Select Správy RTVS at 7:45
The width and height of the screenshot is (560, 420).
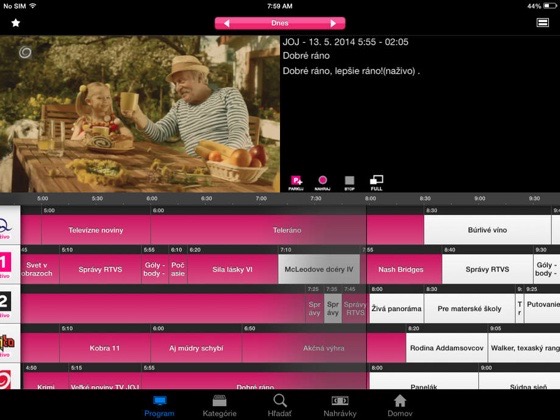coord(354,309)
